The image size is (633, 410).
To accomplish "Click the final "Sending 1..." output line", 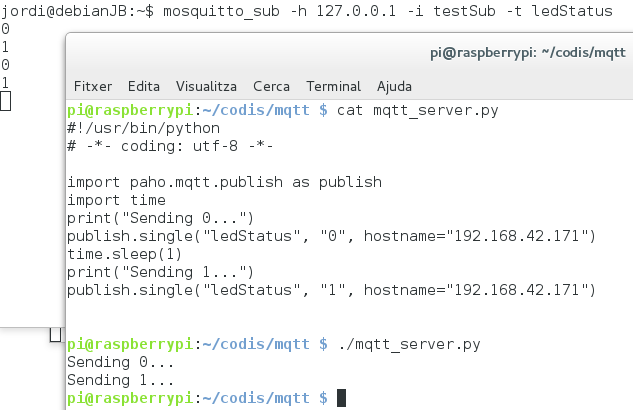I will click(x=120, y=380).
